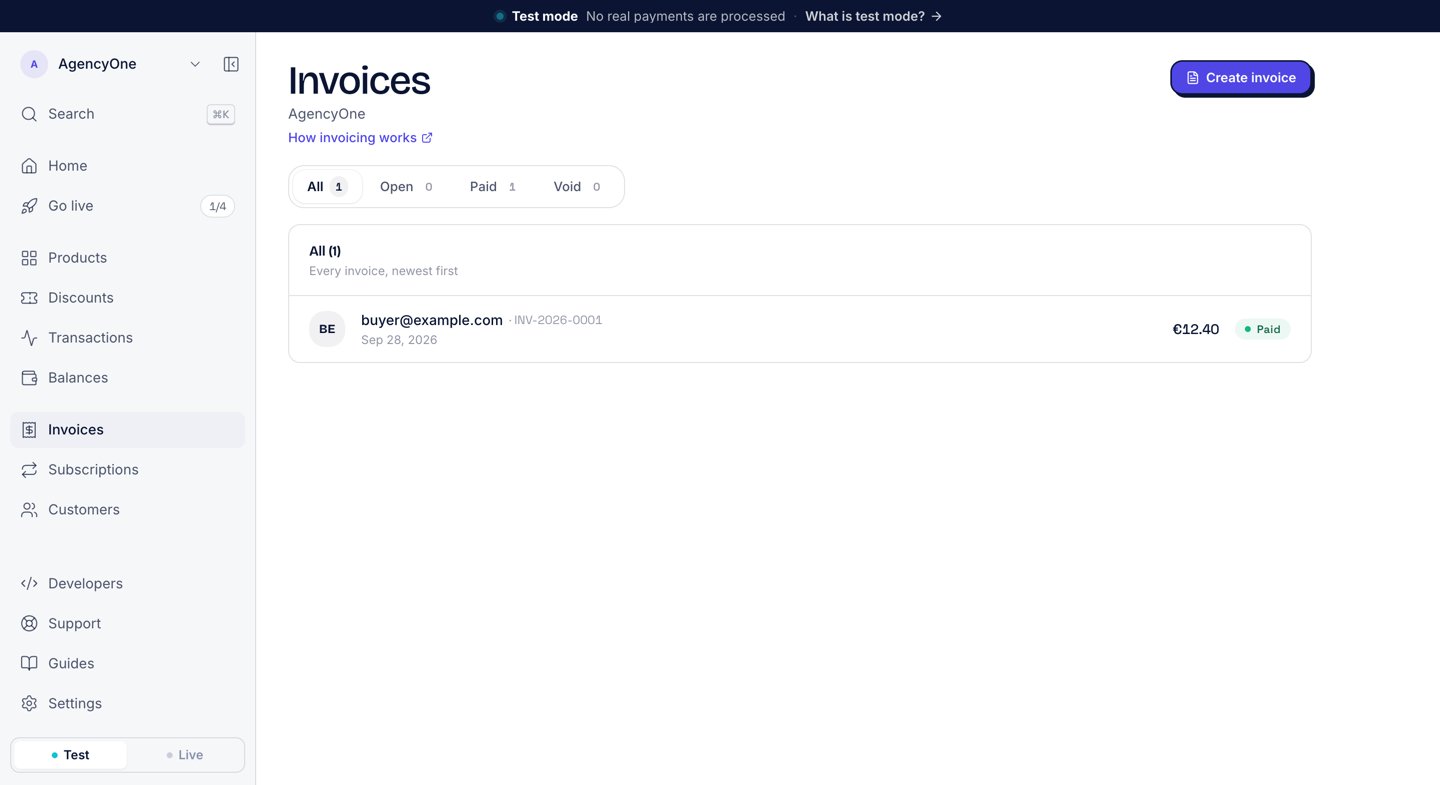
Task: Click the Invoices receipt icon in the sidebar
Action: 29,430
